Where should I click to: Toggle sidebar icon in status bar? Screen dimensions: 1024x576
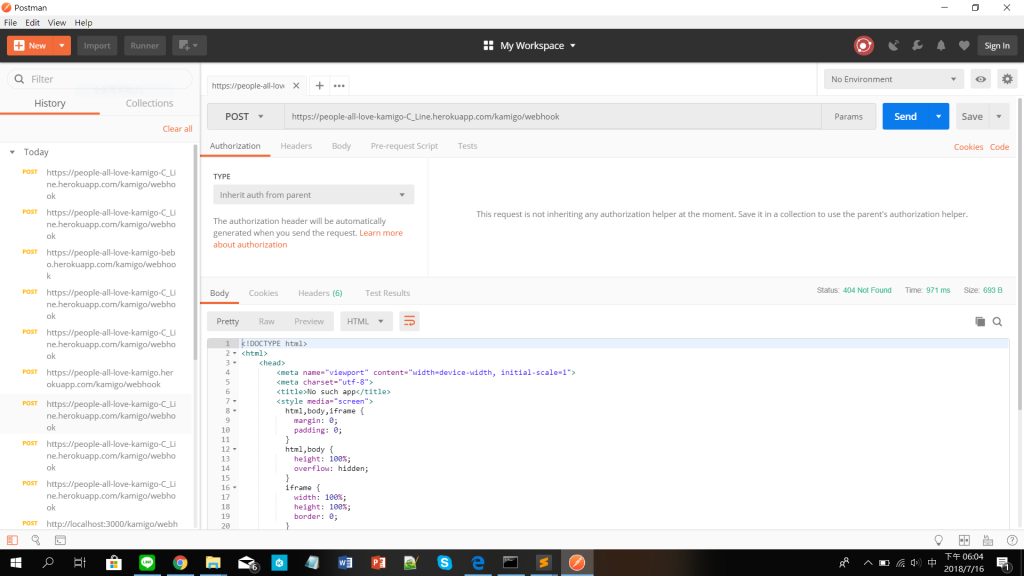[x=12, y=540]
